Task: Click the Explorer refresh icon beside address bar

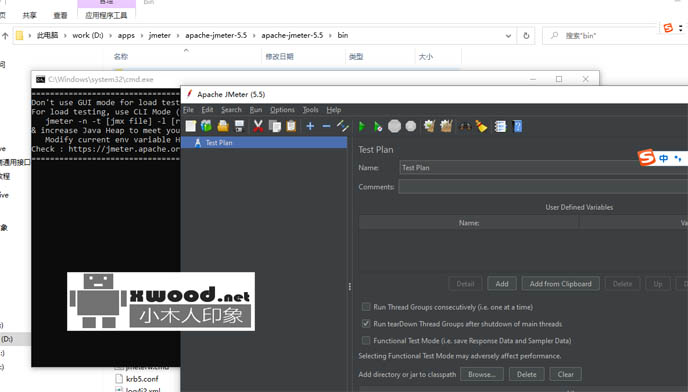Action: coord(526,36)
